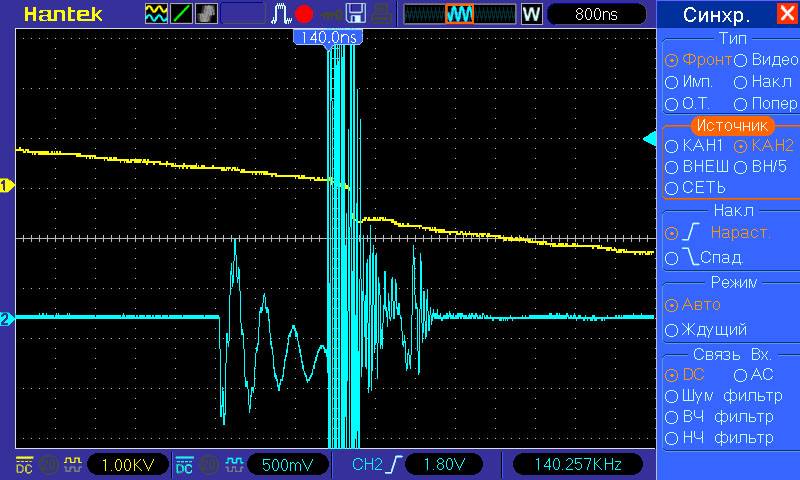Click the red record/stop indicator

304,14
